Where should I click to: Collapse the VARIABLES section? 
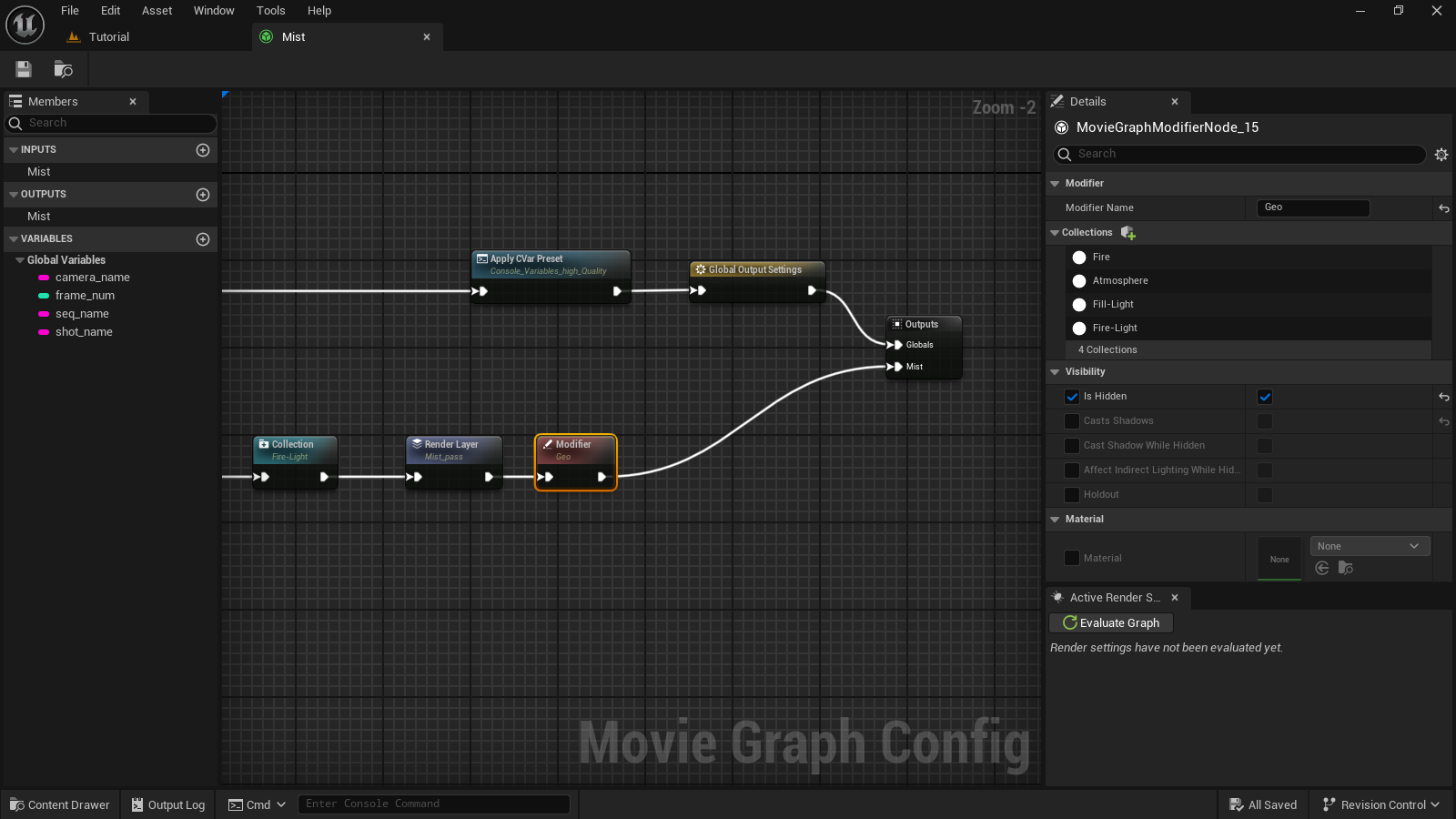[14, 239]
